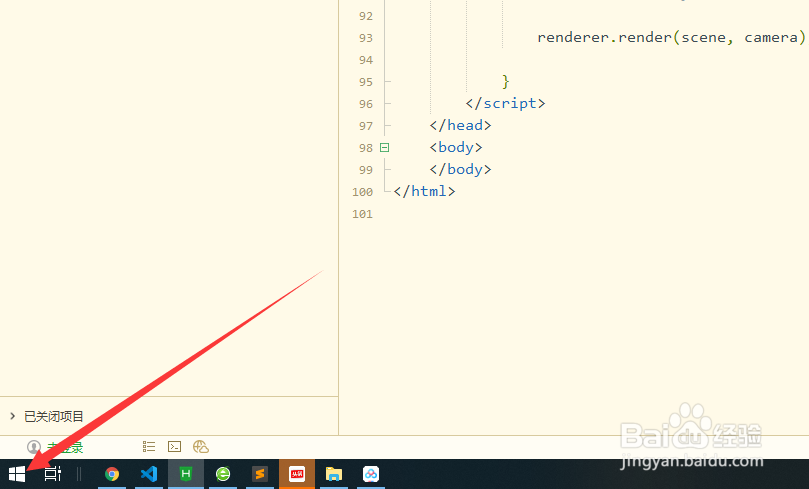Click line number 100 in the gutter
Screen dimensions: 809x489
point(362,192)
